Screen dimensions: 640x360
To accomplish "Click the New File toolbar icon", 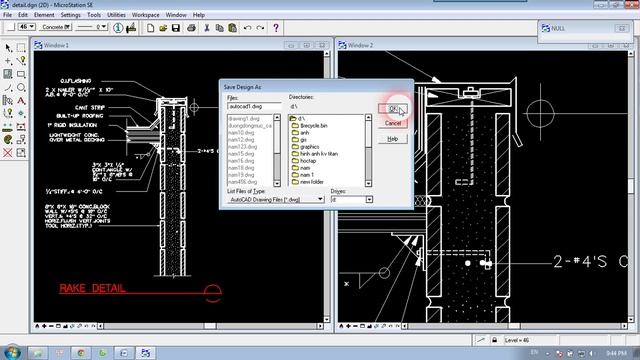I will click(x=150, y=28).
